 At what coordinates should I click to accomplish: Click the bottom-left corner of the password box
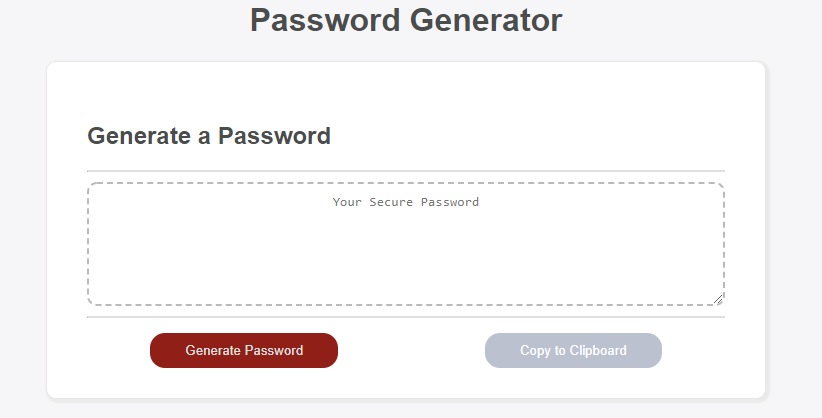[x=90, y=303]
